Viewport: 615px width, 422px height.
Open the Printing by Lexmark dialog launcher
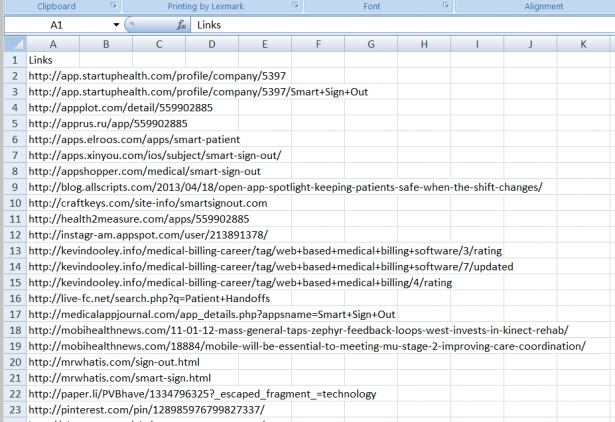coord(295,6)
